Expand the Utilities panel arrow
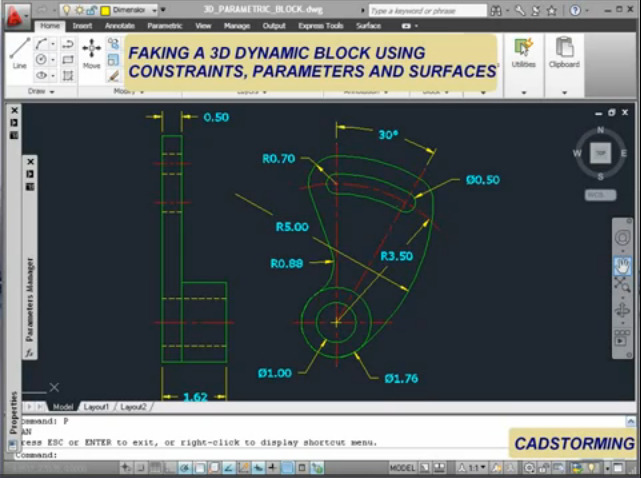Image resolution: width=641 pixels, height=478 pixels. 524,93
